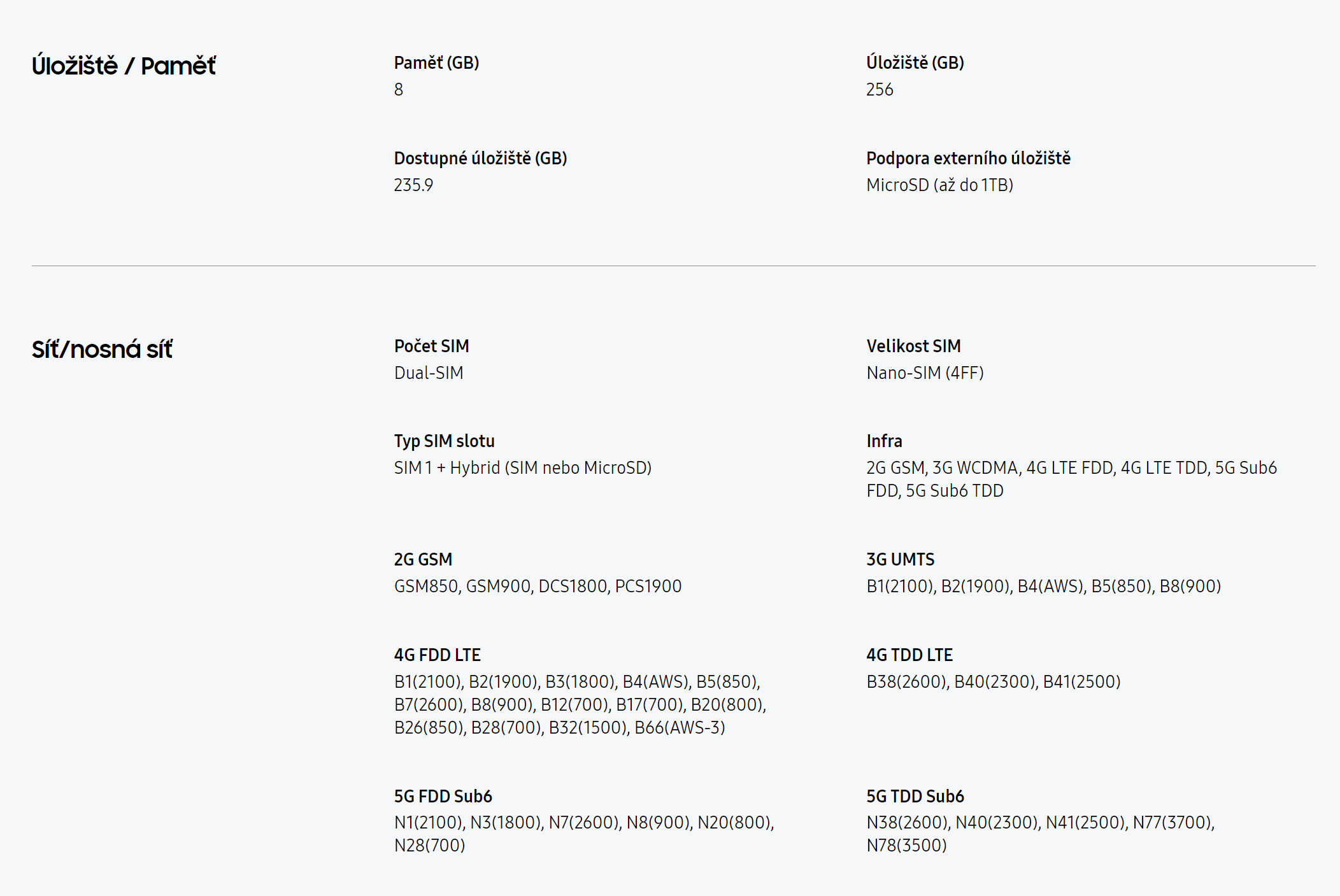Select the Nano-SIM (4FF) value
The width and height of the screenshot is (1340, 896).
pyautogui.click(x=925, y=373)
